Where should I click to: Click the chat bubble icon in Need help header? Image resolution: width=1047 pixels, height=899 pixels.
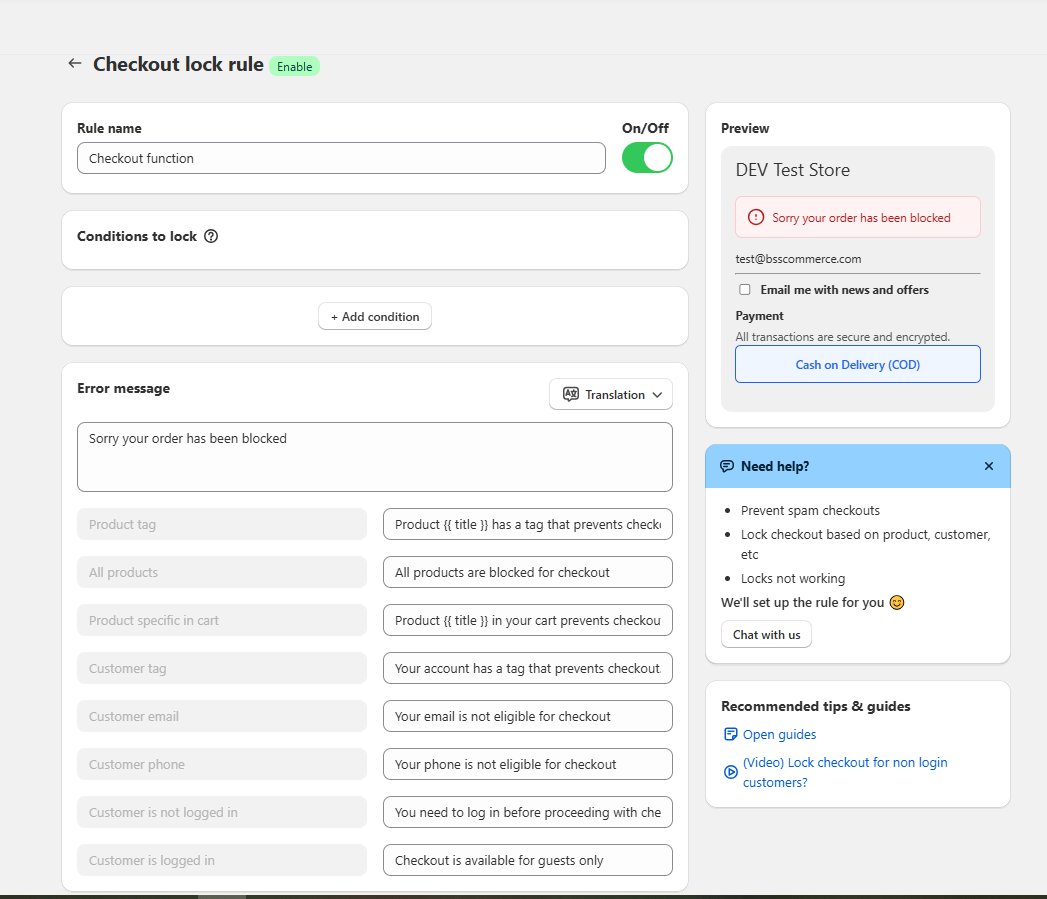coord(726,466)
